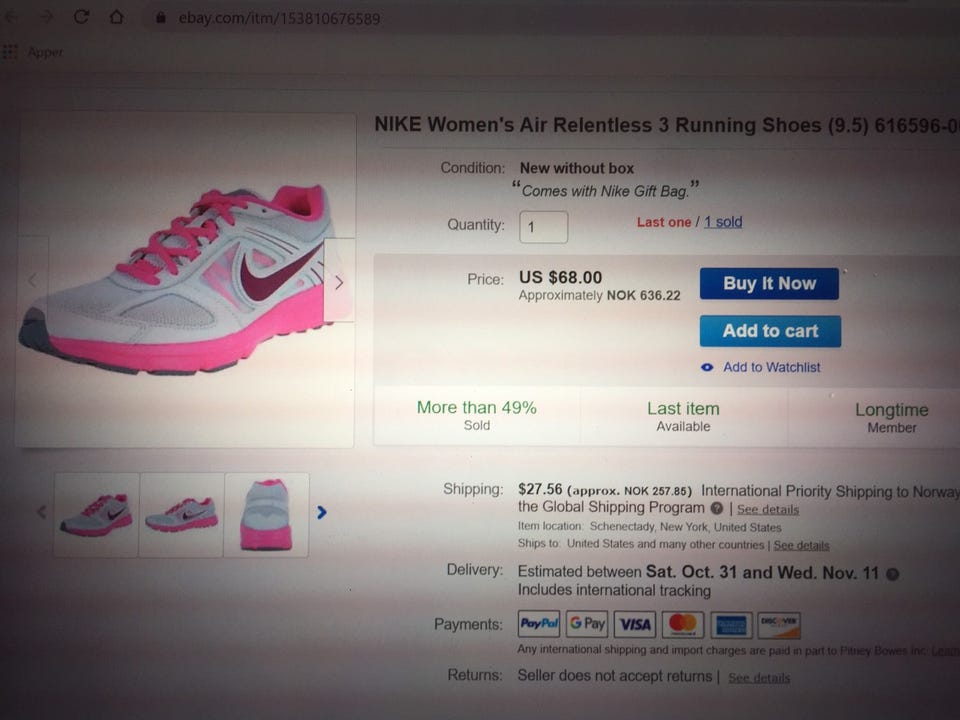This screenshot has width=960, height=720.
Task: Open the Apper apps grid icon
Action: click(x=10, y=51)
